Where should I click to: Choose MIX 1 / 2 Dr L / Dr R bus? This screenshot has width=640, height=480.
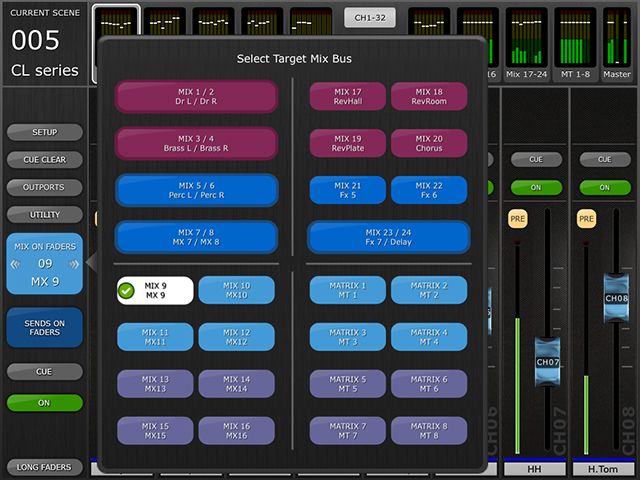pos(196,97)
